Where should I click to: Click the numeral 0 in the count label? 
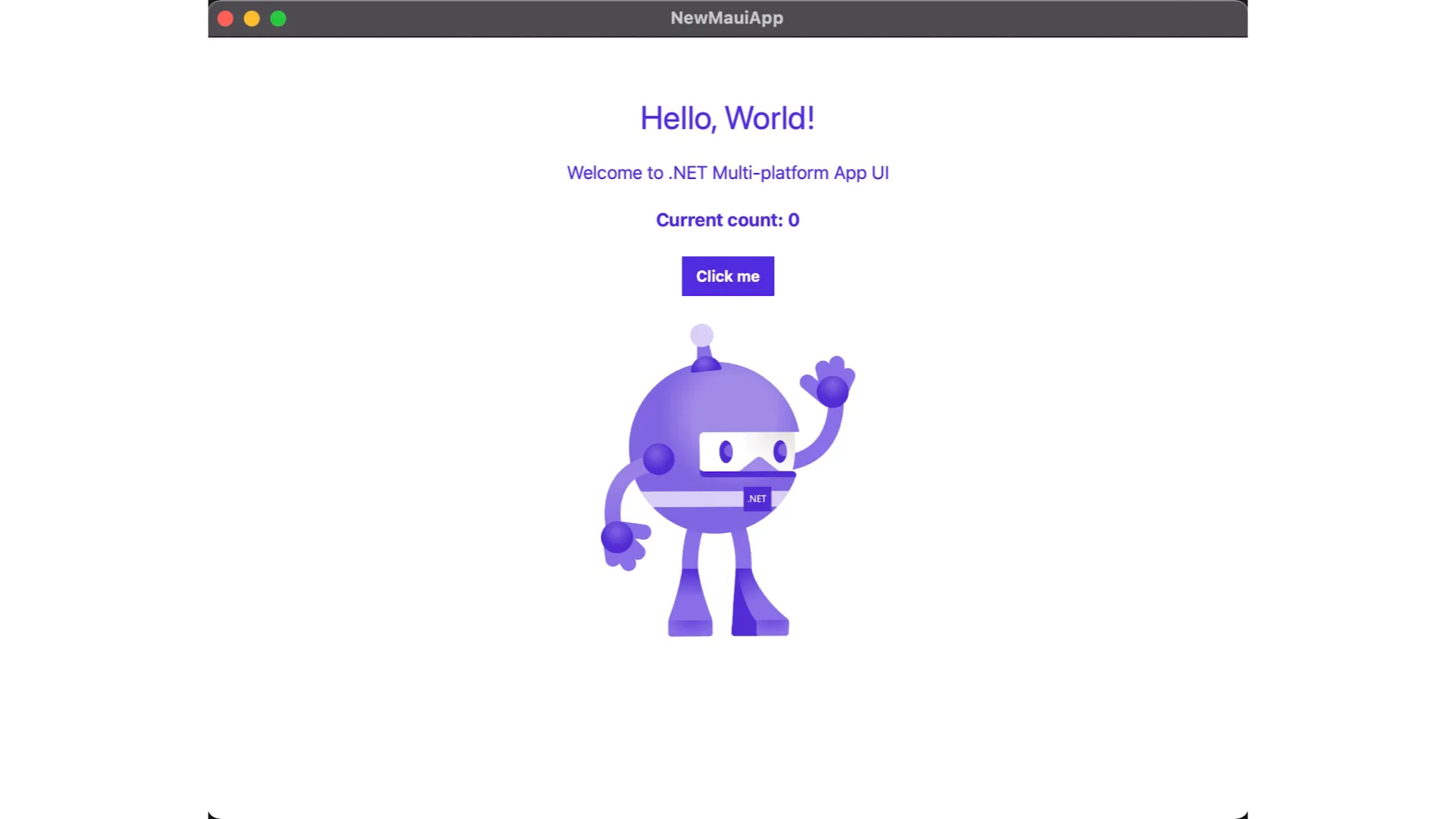793,220
